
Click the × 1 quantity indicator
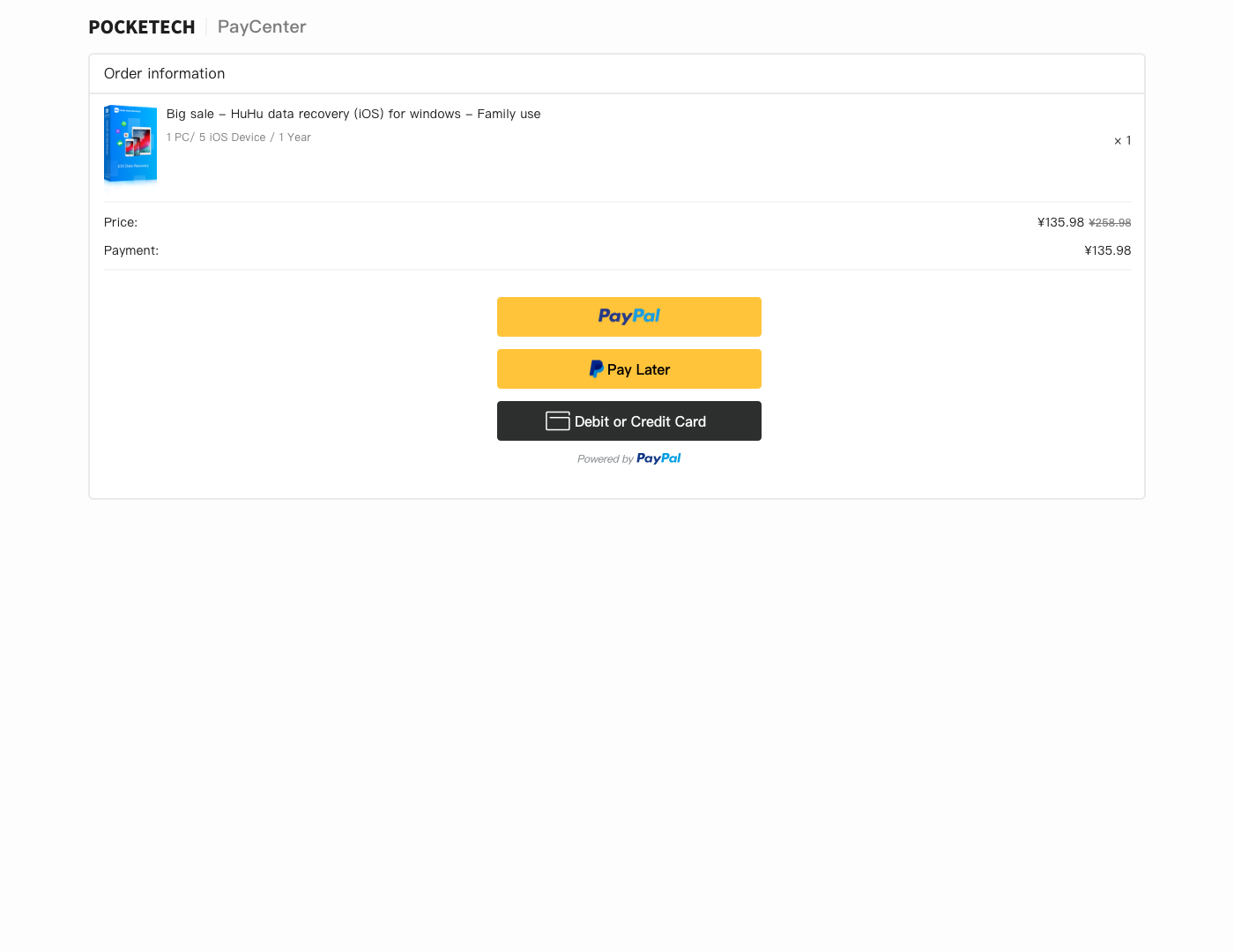1122,141
